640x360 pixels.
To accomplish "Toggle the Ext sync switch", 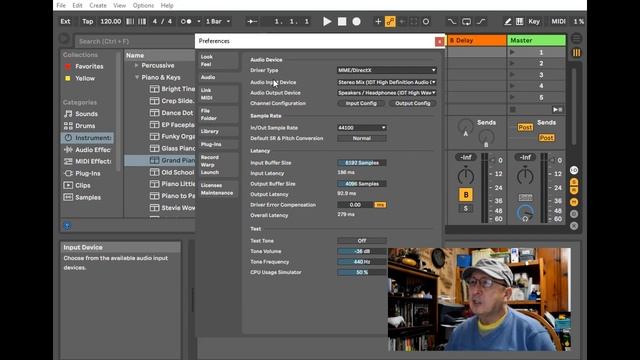I will tap(65, 21).
